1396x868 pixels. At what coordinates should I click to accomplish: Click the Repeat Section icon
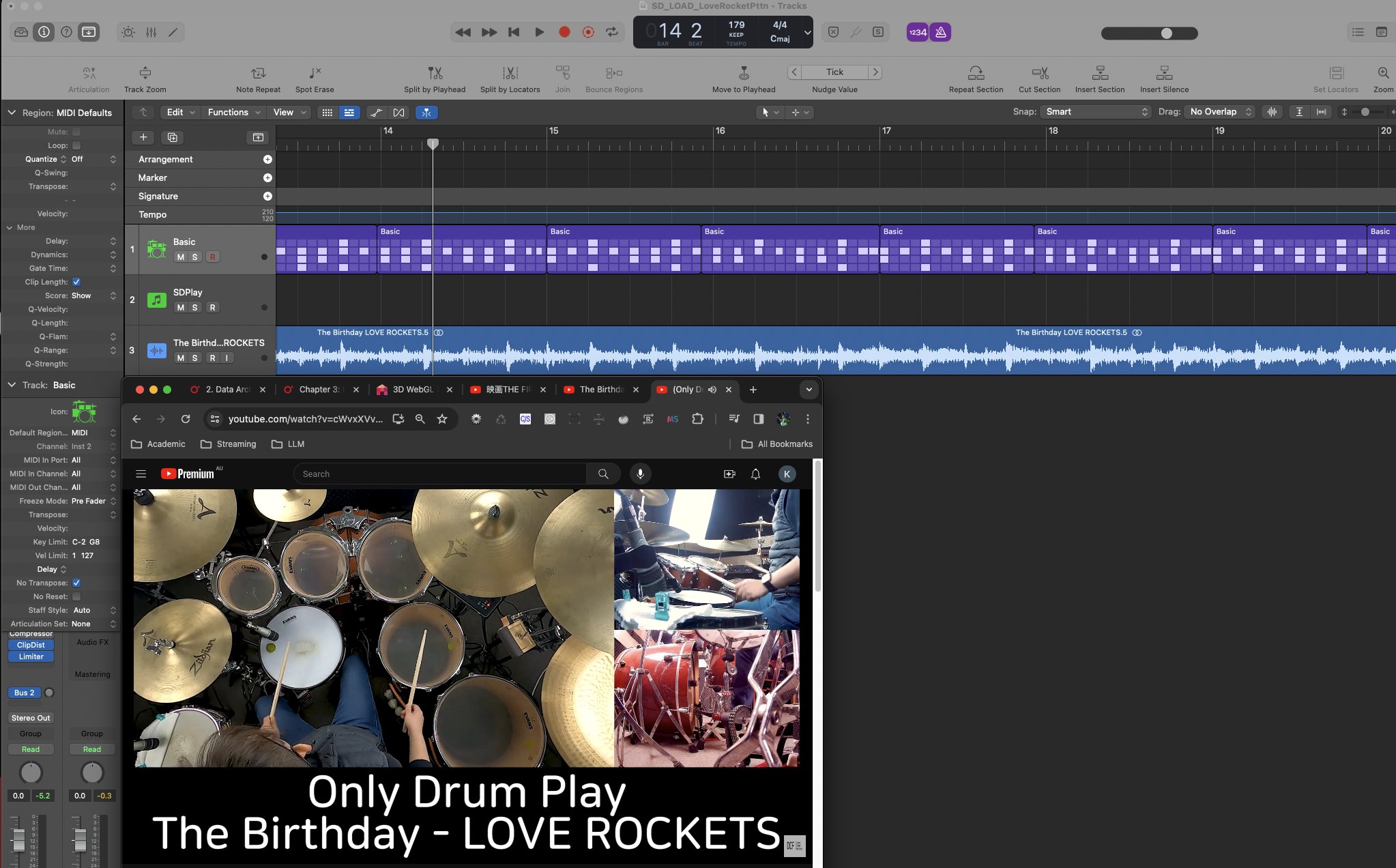pyautogui.click(x=976, y=73)
